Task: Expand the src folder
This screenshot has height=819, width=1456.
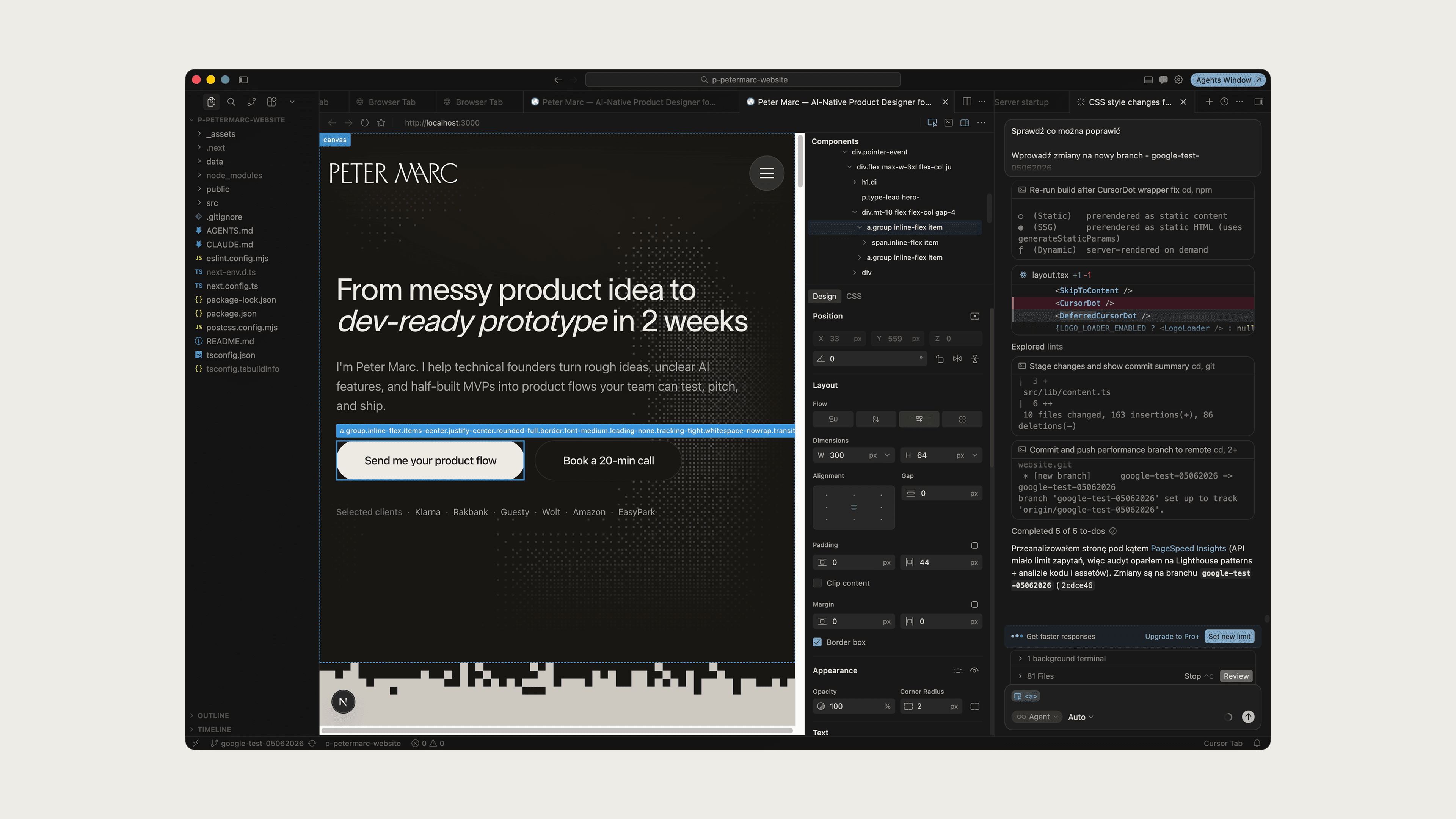Action: click(x=253, y=203)
